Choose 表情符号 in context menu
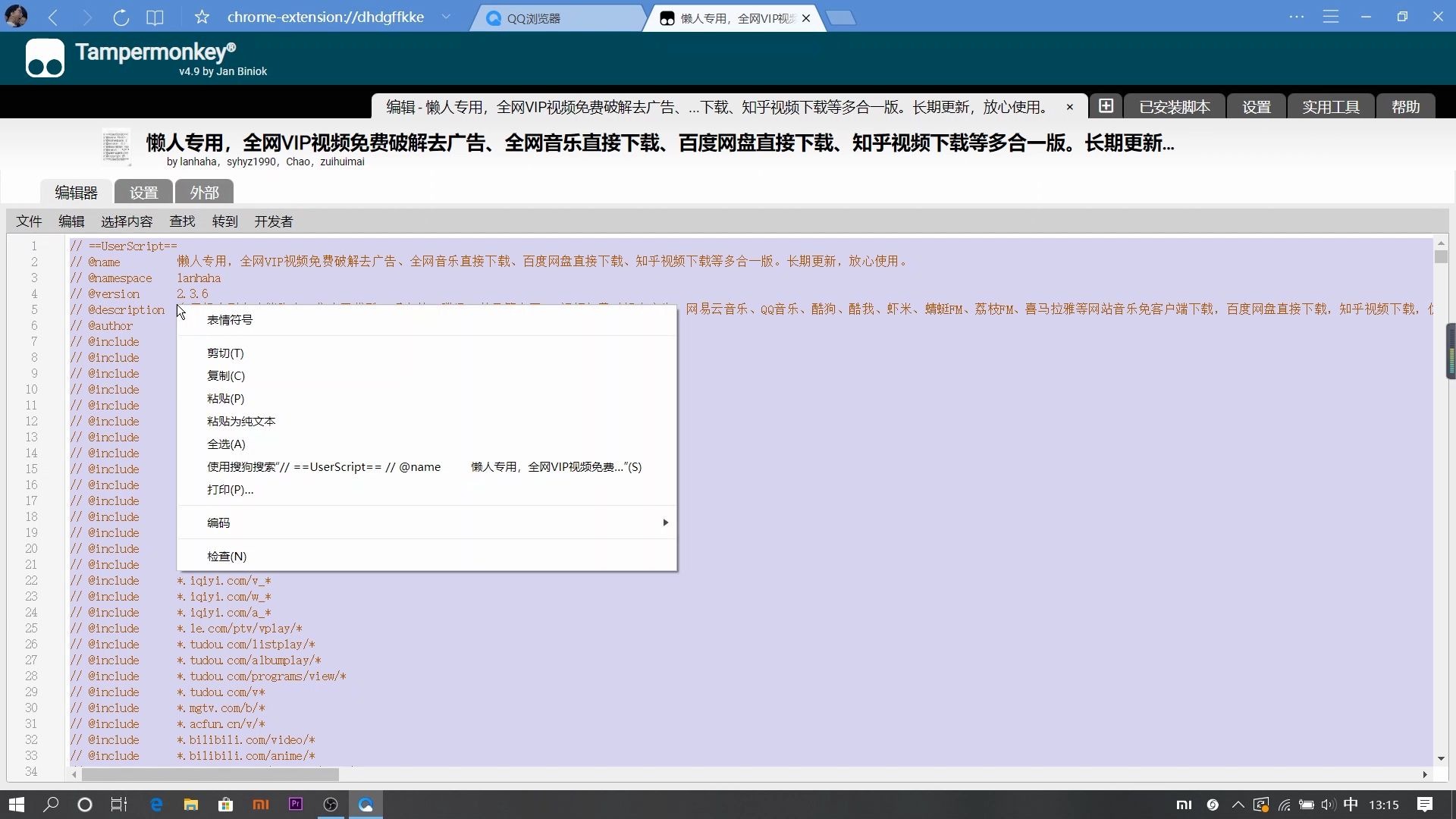 click(x=427, y=320)
